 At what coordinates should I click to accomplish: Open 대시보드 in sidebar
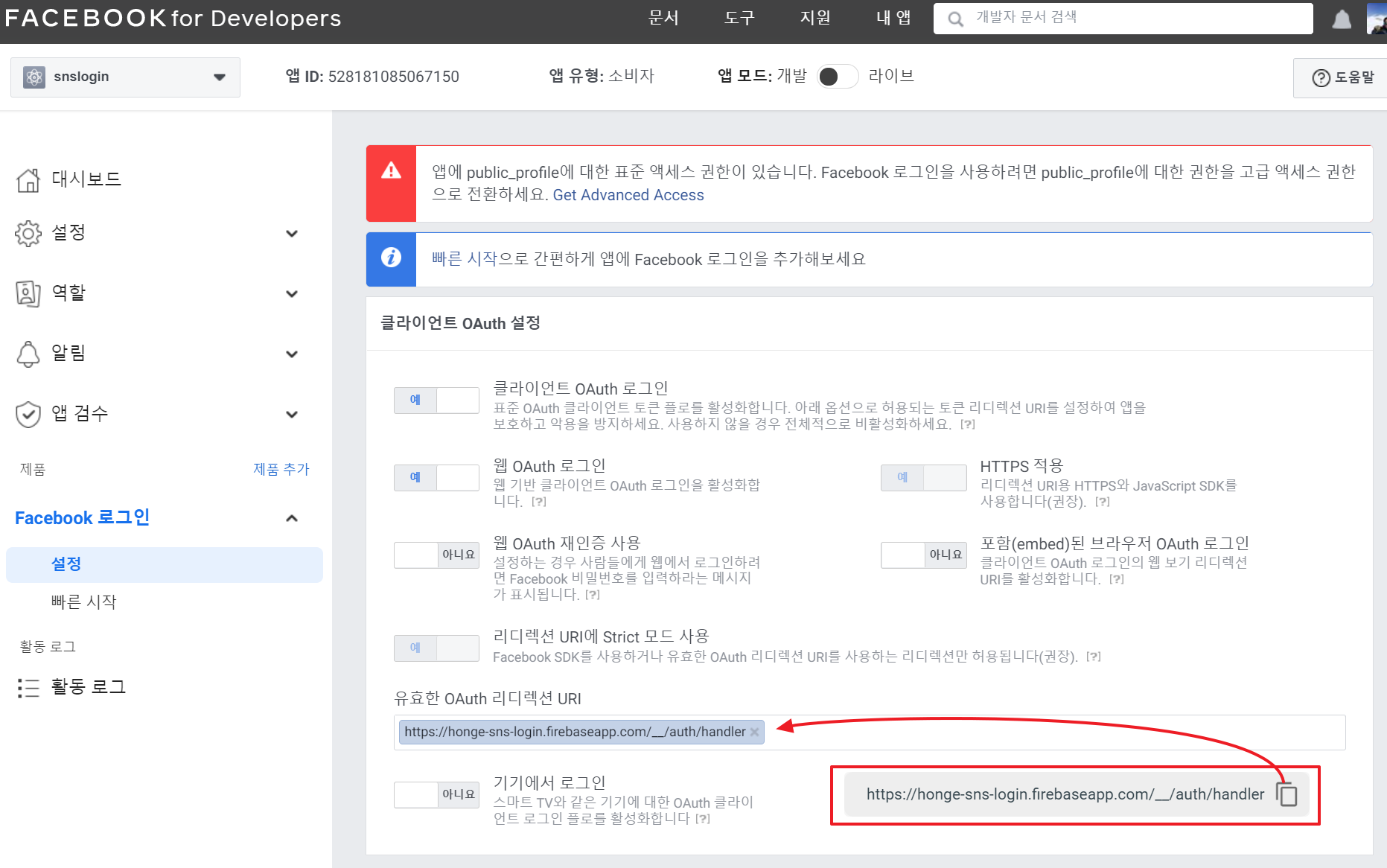coord(86,179)
